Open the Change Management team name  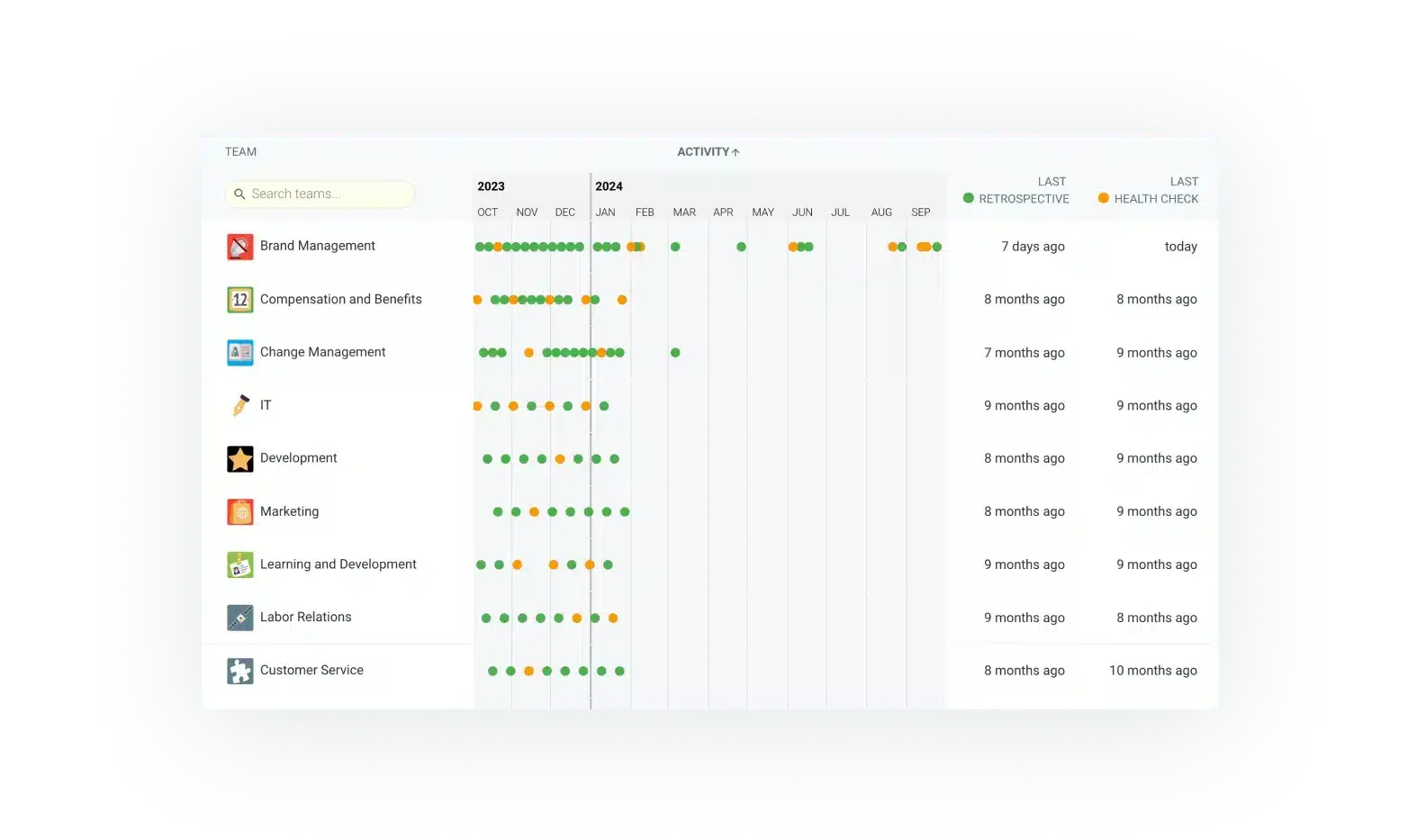[x=322, y=352]
